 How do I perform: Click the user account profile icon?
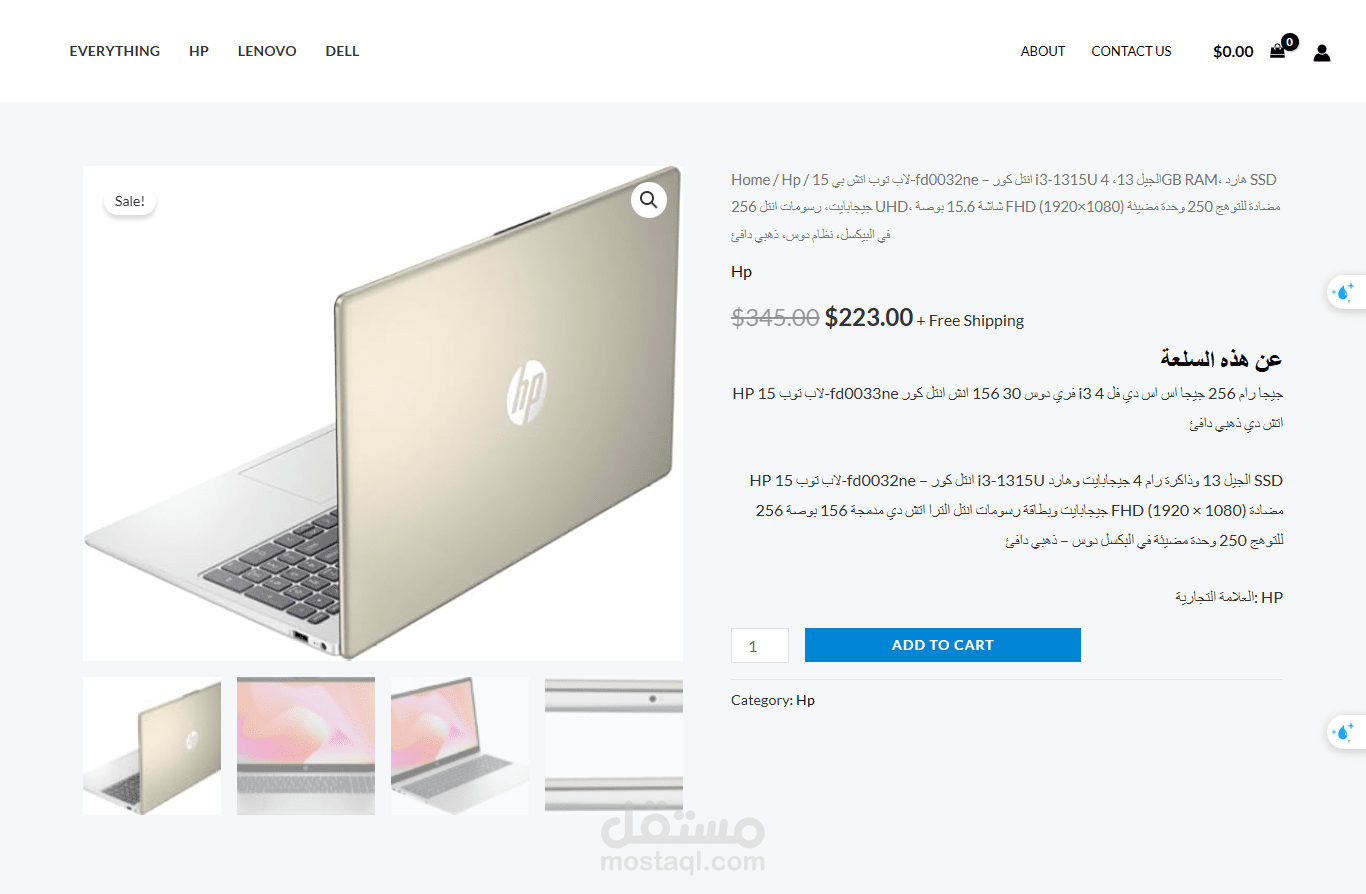point(1322,52)
